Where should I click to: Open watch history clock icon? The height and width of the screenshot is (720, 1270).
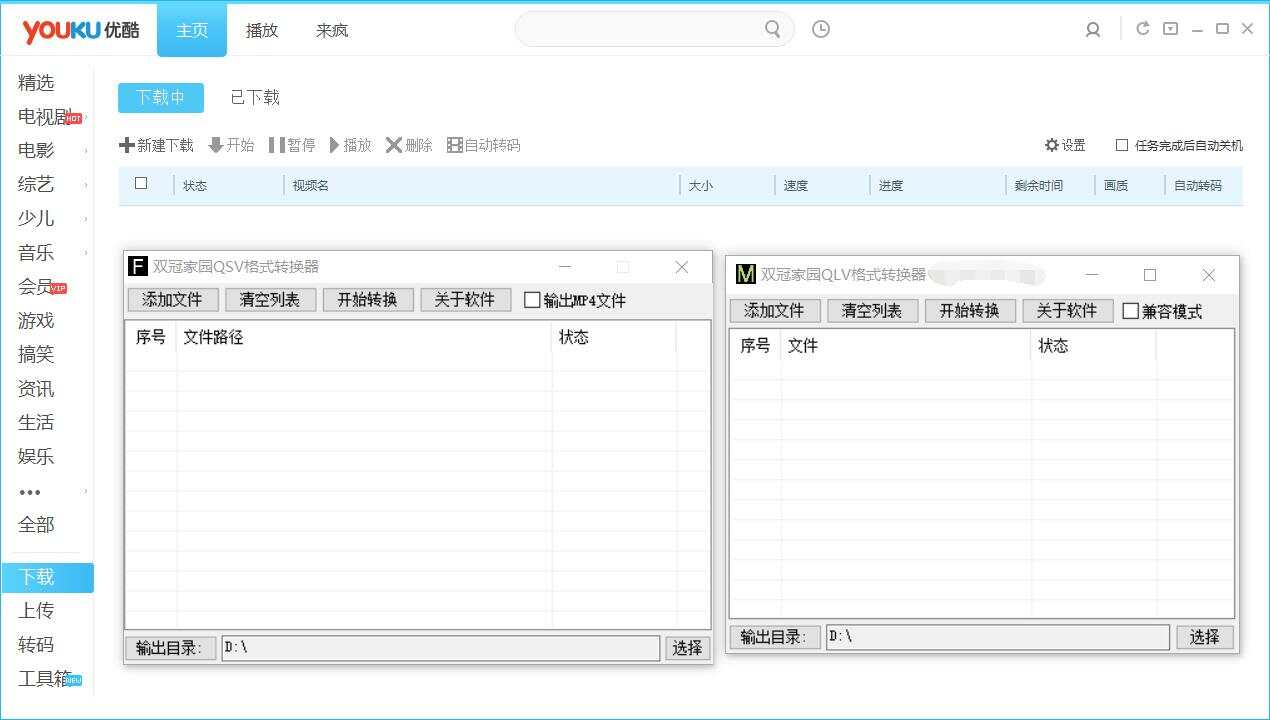point(821,29)
